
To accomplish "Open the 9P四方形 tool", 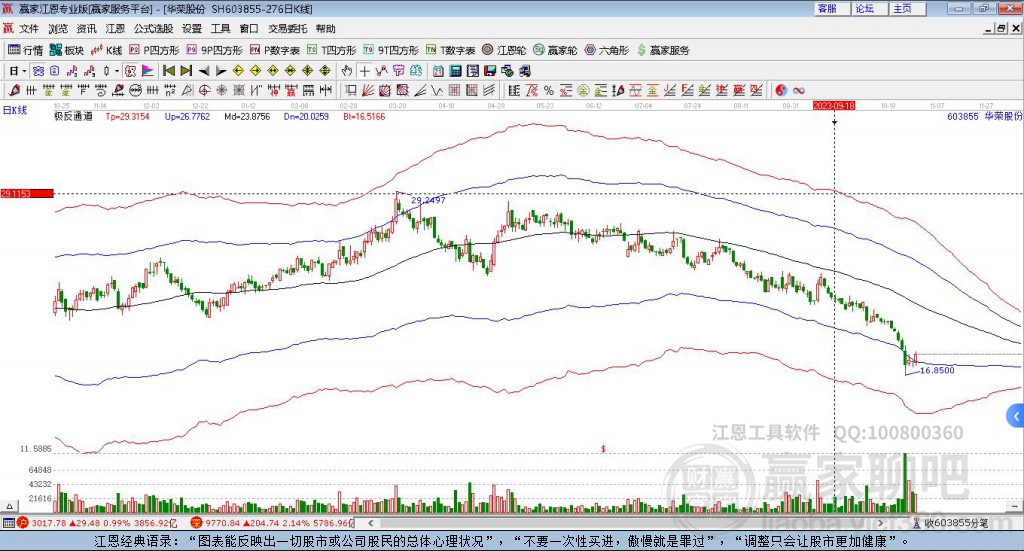I will (214, 50).
